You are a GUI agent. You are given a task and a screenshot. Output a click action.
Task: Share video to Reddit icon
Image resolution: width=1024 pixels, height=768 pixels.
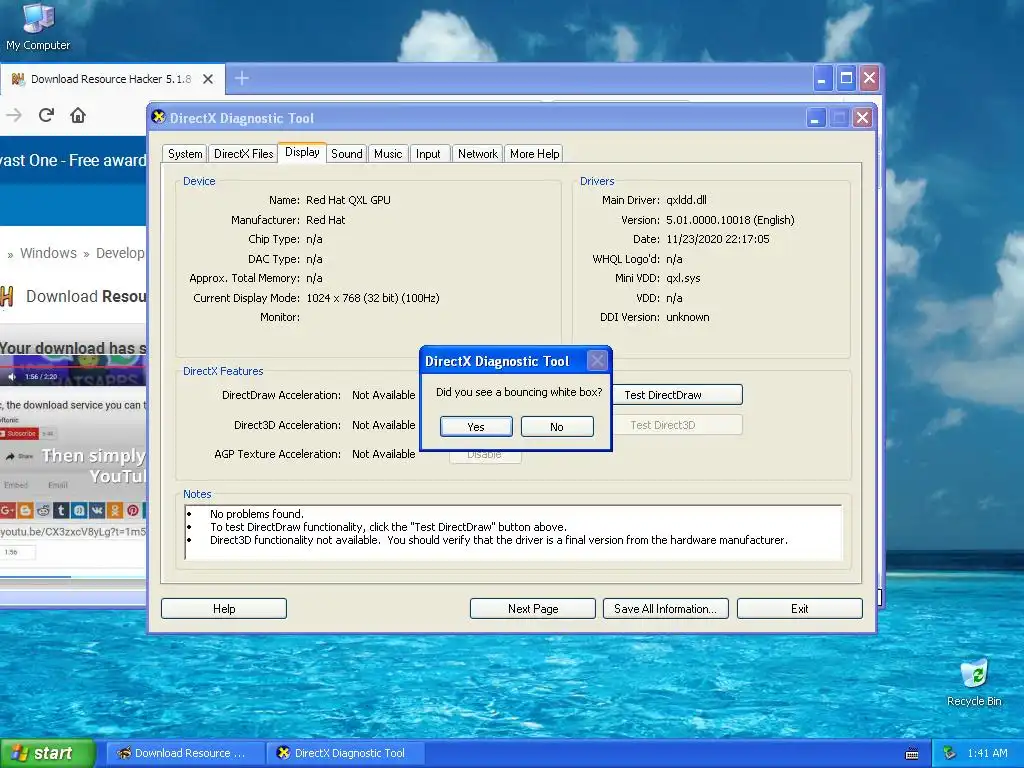pyautogui.click(x=43, y=510)
